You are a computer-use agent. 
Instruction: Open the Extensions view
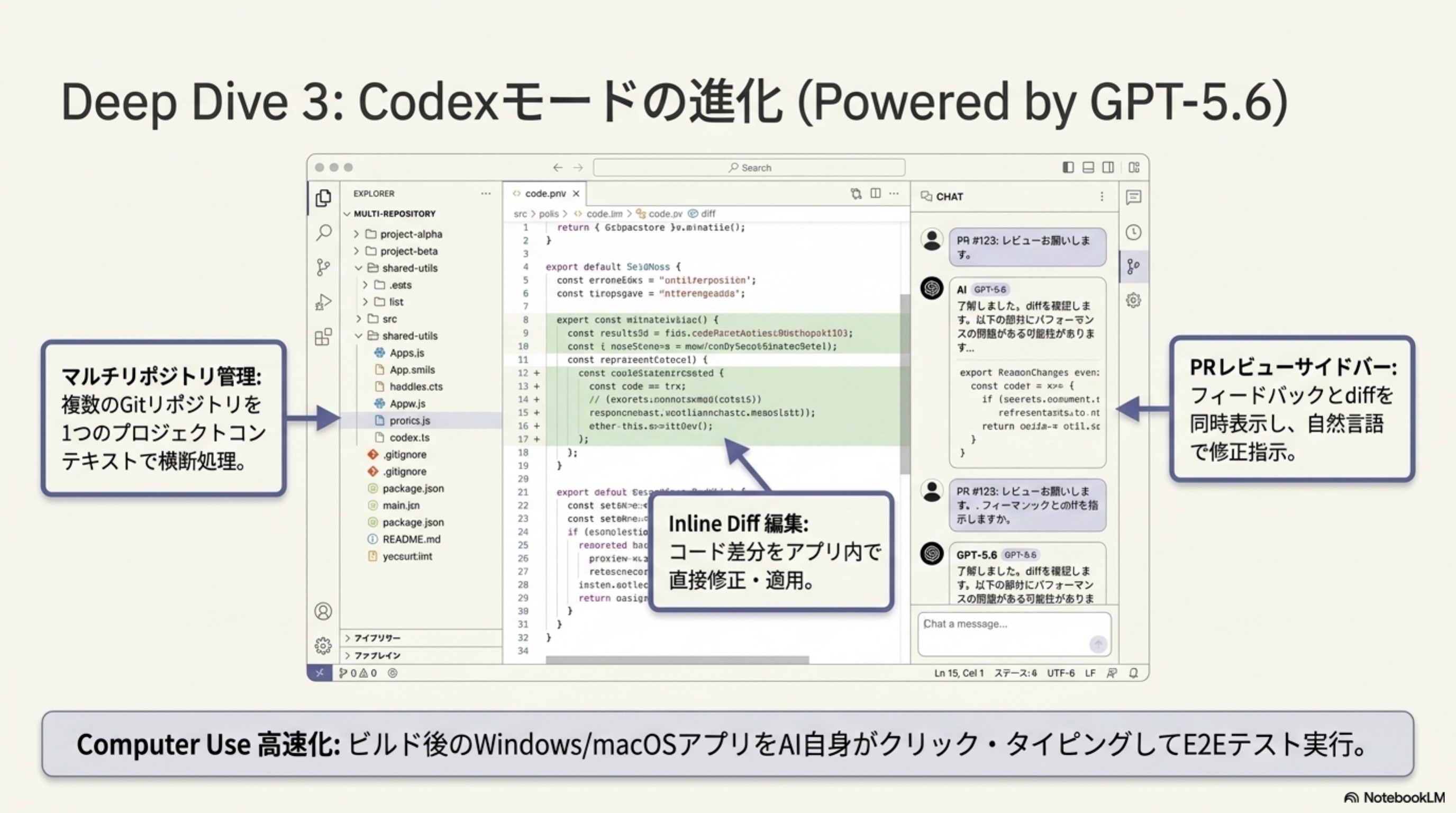(x=323, y=337)
